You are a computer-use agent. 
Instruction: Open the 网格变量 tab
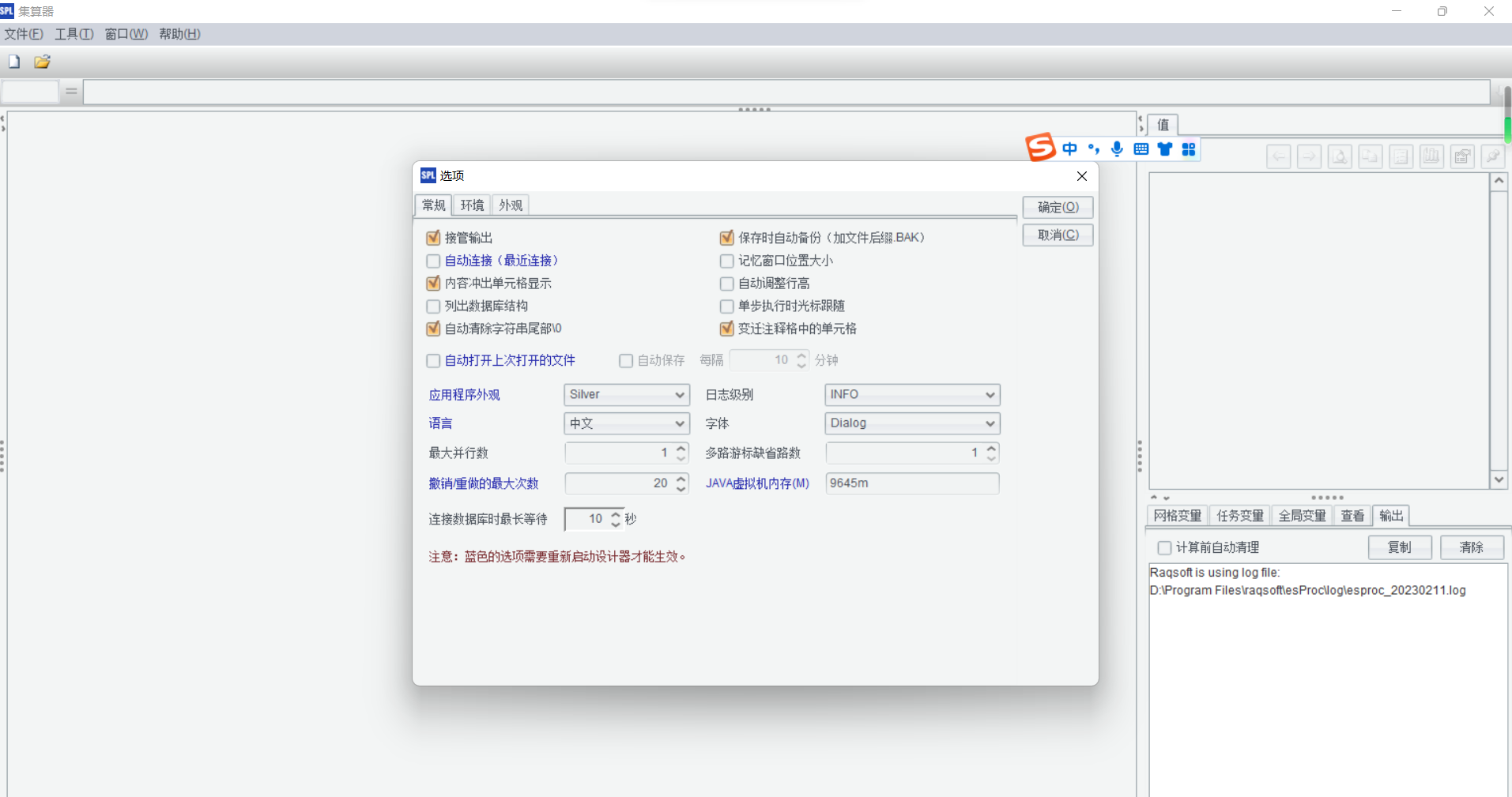pos(1178,516)
